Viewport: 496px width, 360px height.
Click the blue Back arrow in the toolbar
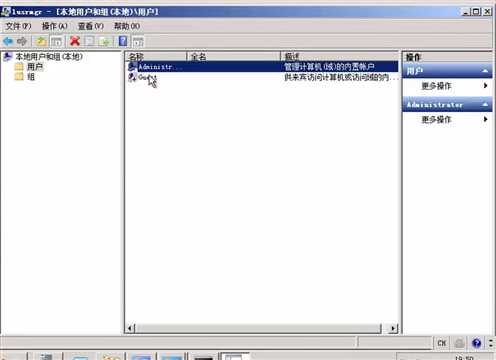coord(8,41)
